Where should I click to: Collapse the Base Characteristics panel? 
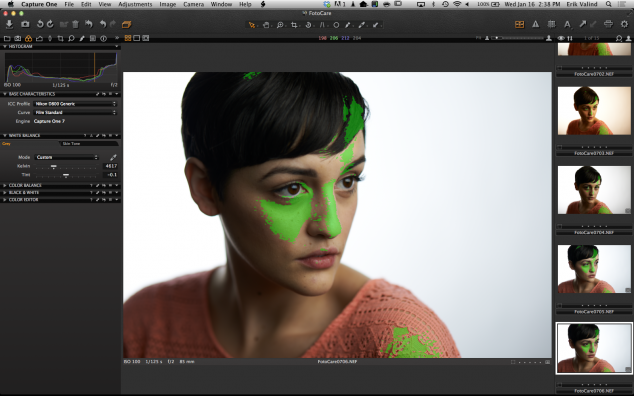coord(5,94)
